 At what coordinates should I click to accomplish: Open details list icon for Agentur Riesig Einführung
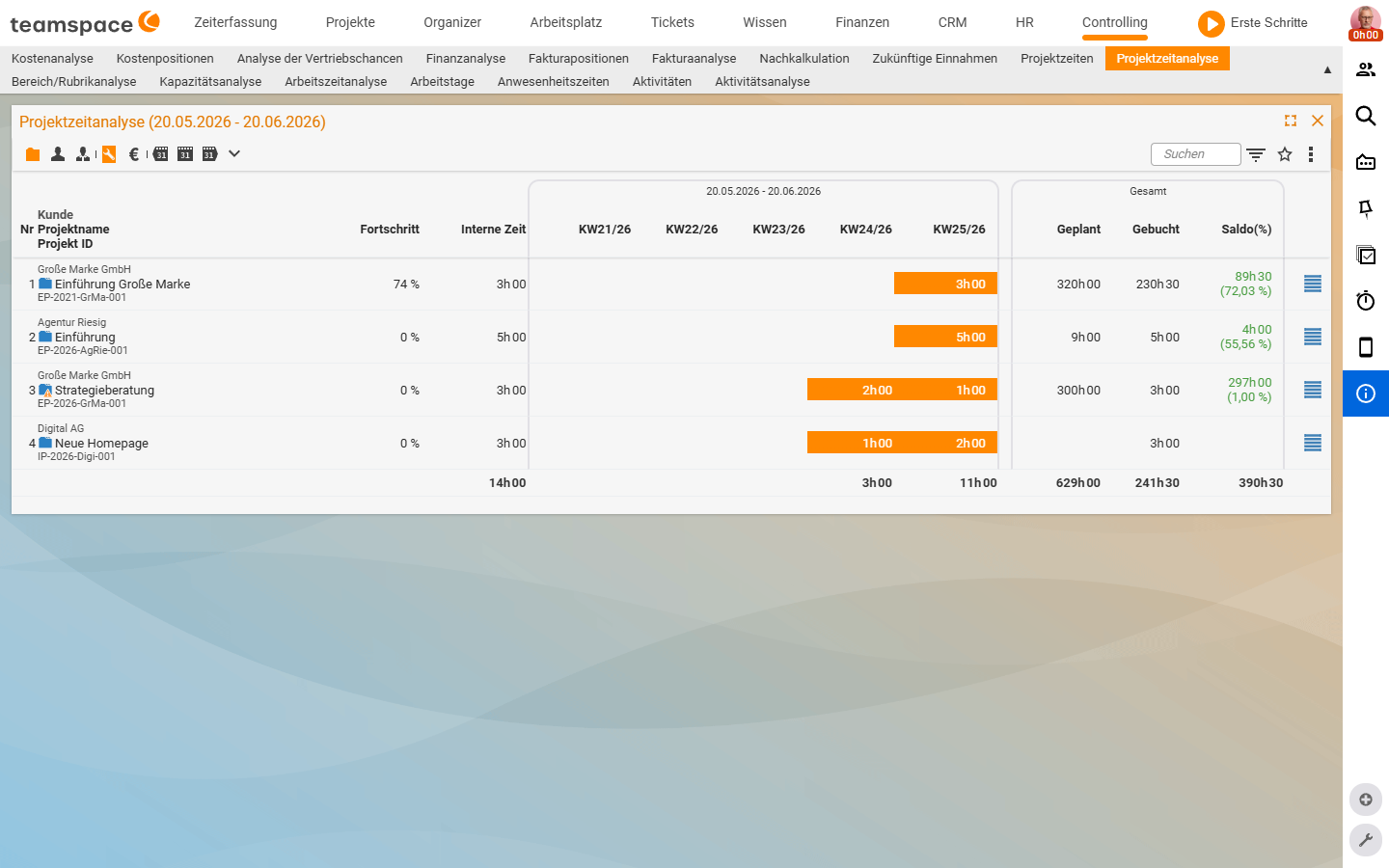(x=1313, y=337)
